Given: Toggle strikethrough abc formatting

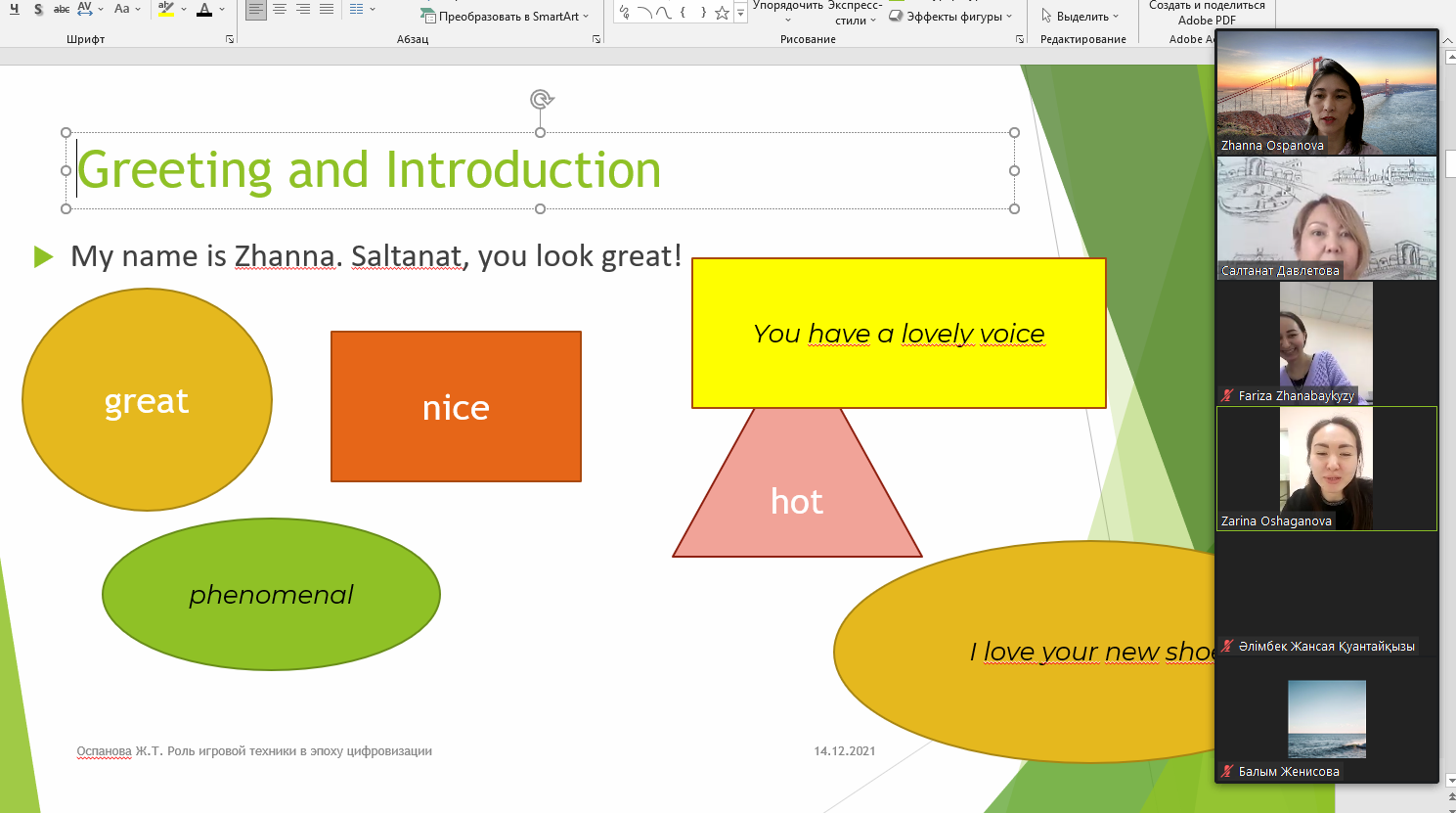Looking at the screenshot, I should [x=62, y=9].
